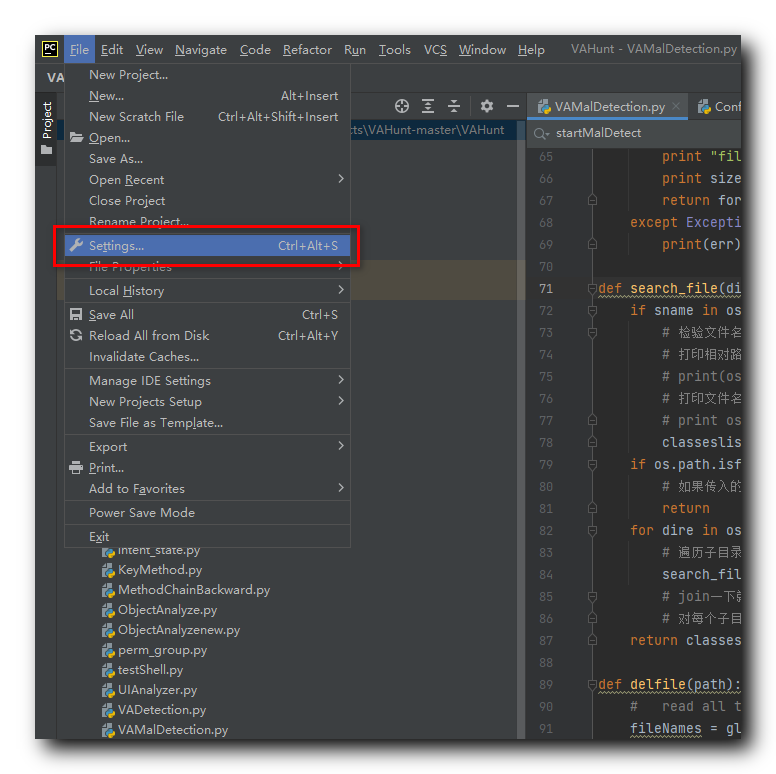Click the folder icon under Project sidebar
Viewport: 776px width, 774px height.
(47, 149)
